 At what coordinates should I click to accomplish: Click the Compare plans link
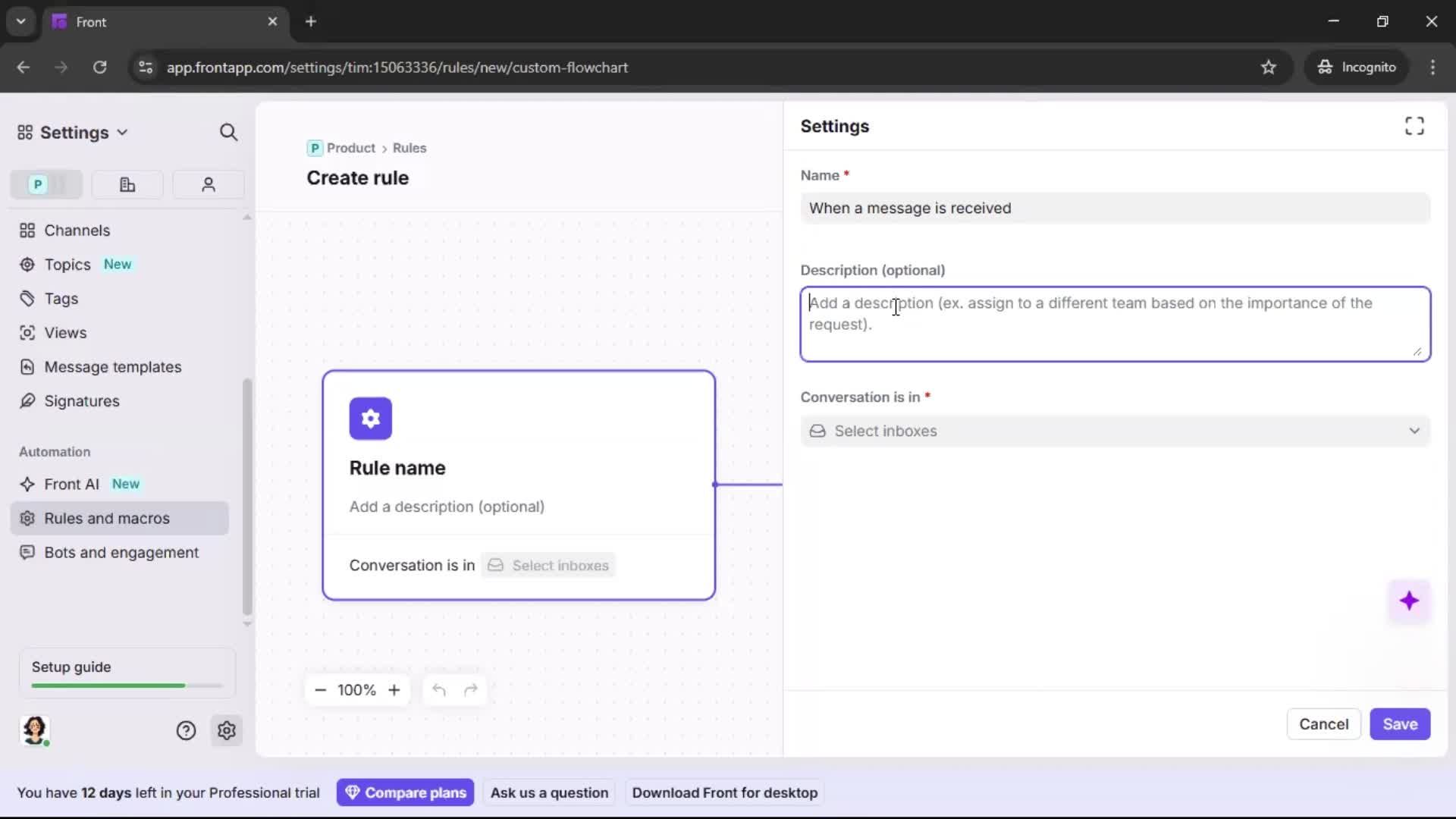405,792
